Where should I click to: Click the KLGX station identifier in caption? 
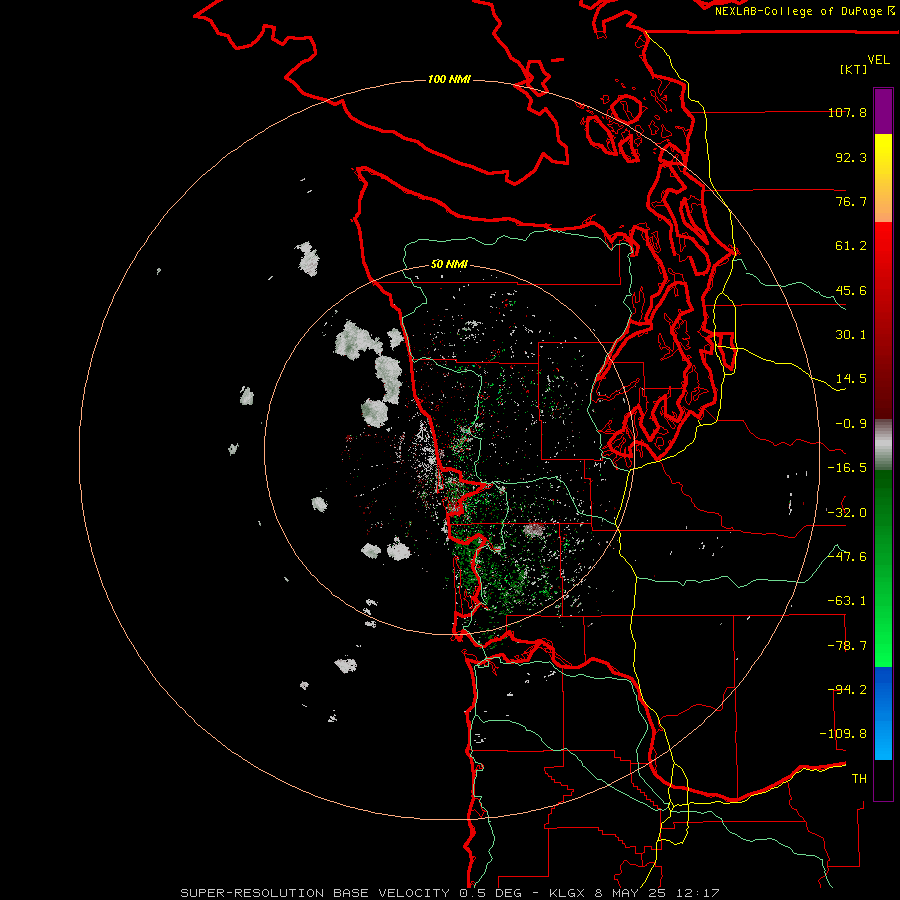click(567, 893)
